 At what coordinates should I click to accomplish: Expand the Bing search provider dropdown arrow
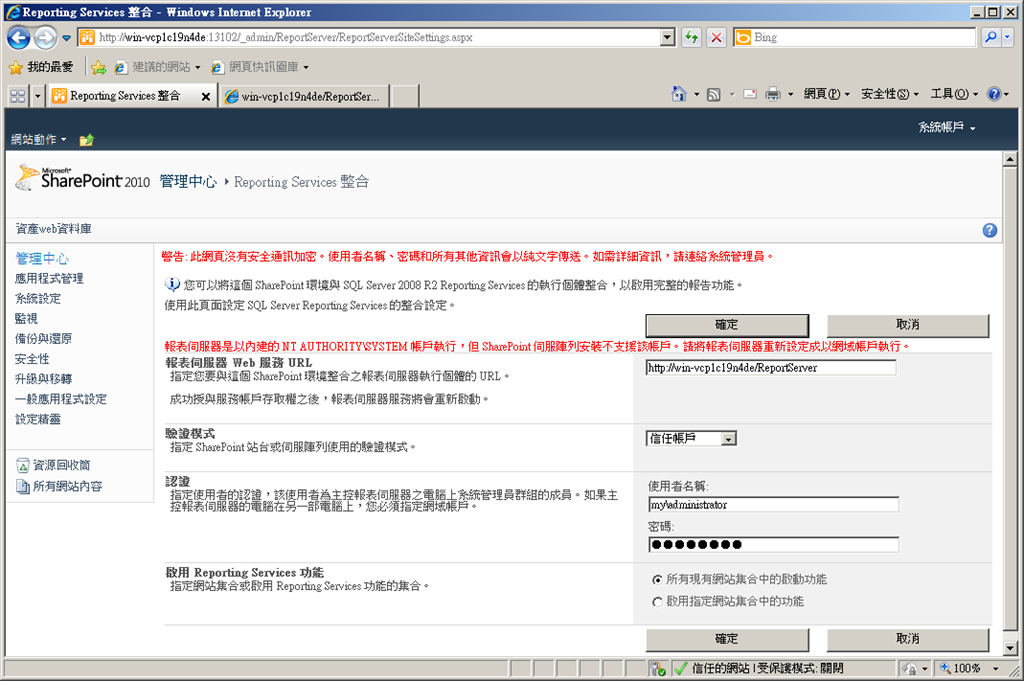1007,37
